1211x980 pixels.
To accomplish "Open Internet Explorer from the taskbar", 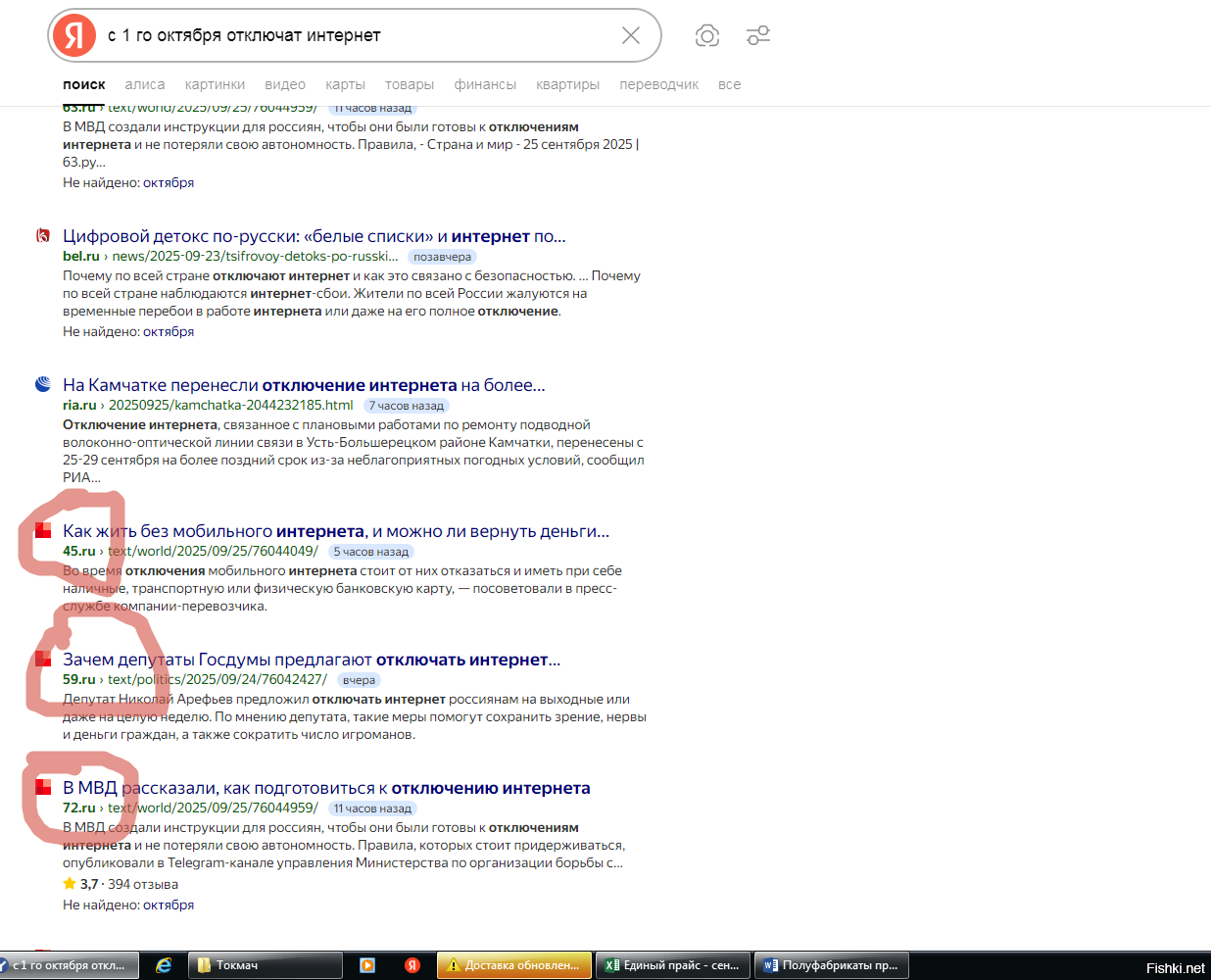I will point(164,965).
